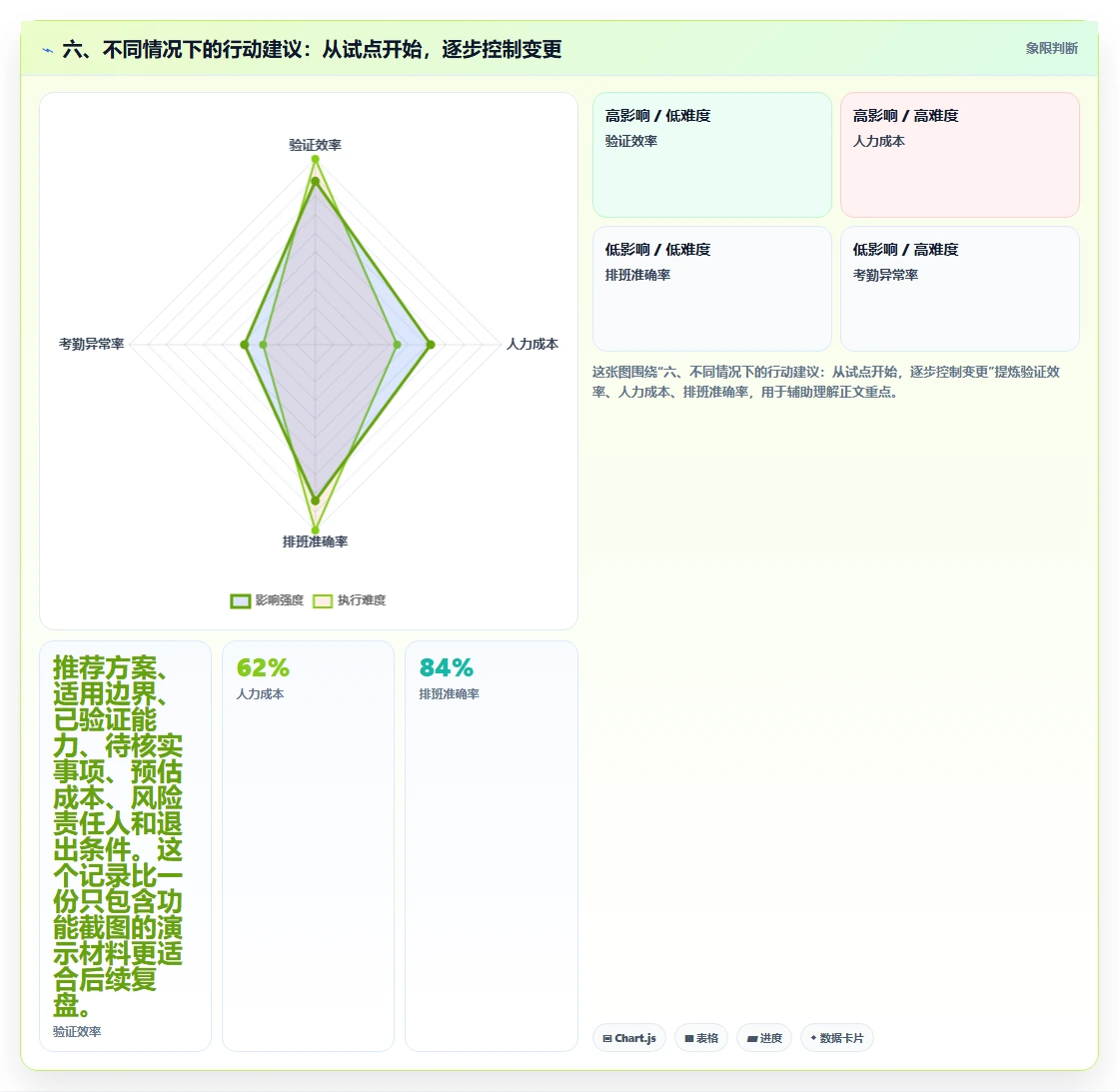Click the 84% 排班准确率 data card
Image resolution: width=1119 pixels, height=1092 pixels.
[x=491, y=846]
